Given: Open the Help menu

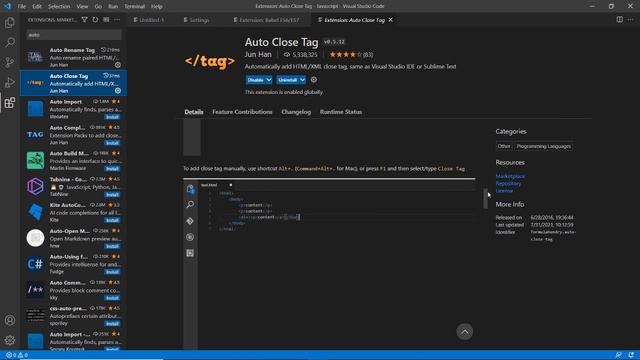Looking at the screenshot, I should [156, 7].
